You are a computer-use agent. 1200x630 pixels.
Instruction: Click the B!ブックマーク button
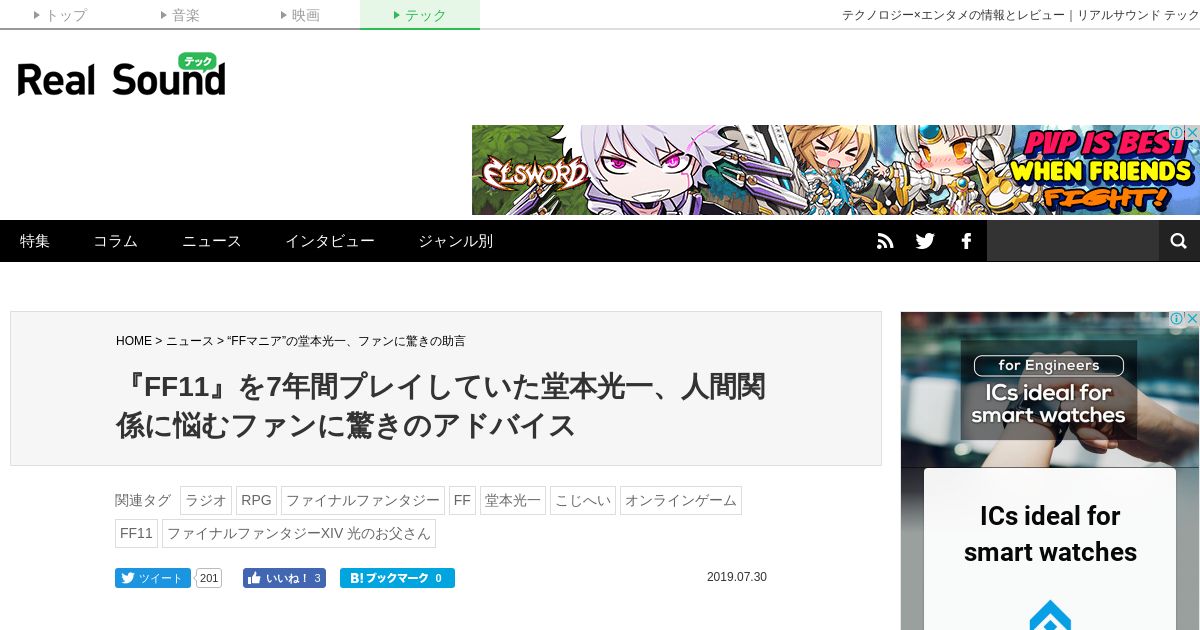pyautogui.click(x=397, y=578)
